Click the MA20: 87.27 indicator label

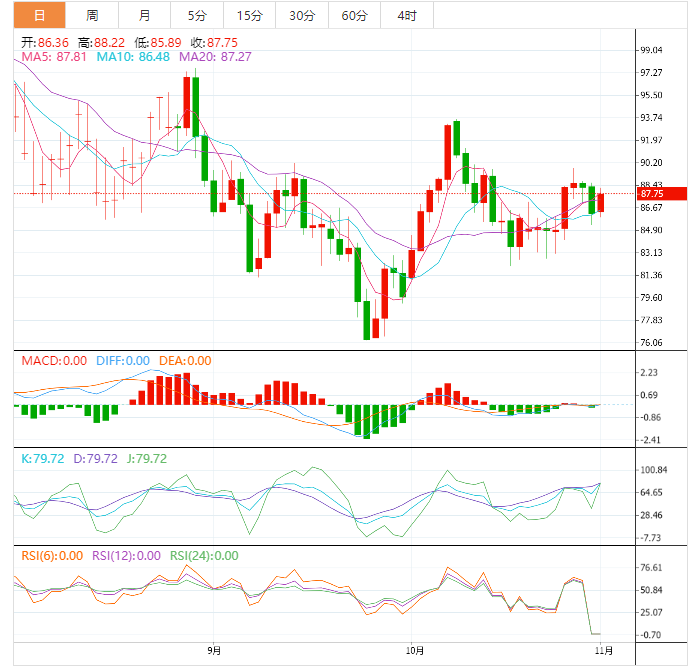tap(215, 57)
